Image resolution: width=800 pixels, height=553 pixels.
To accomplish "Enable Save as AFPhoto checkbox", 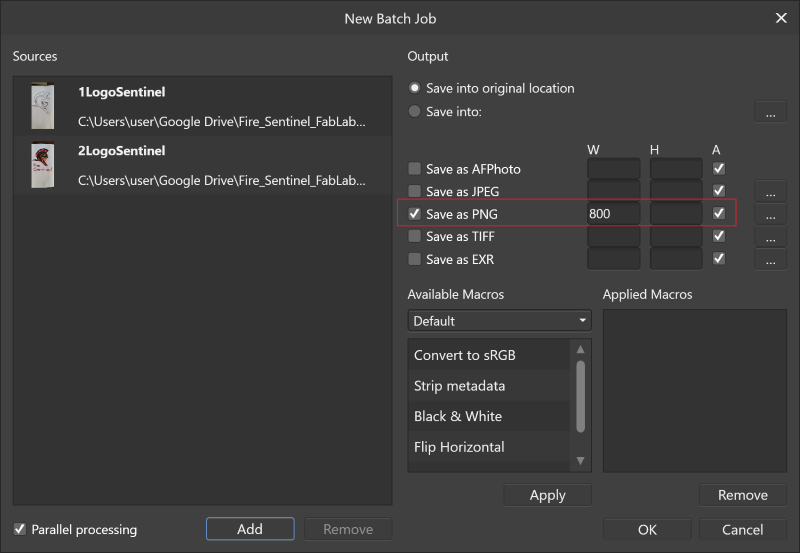I will click(x=415, y=169).
